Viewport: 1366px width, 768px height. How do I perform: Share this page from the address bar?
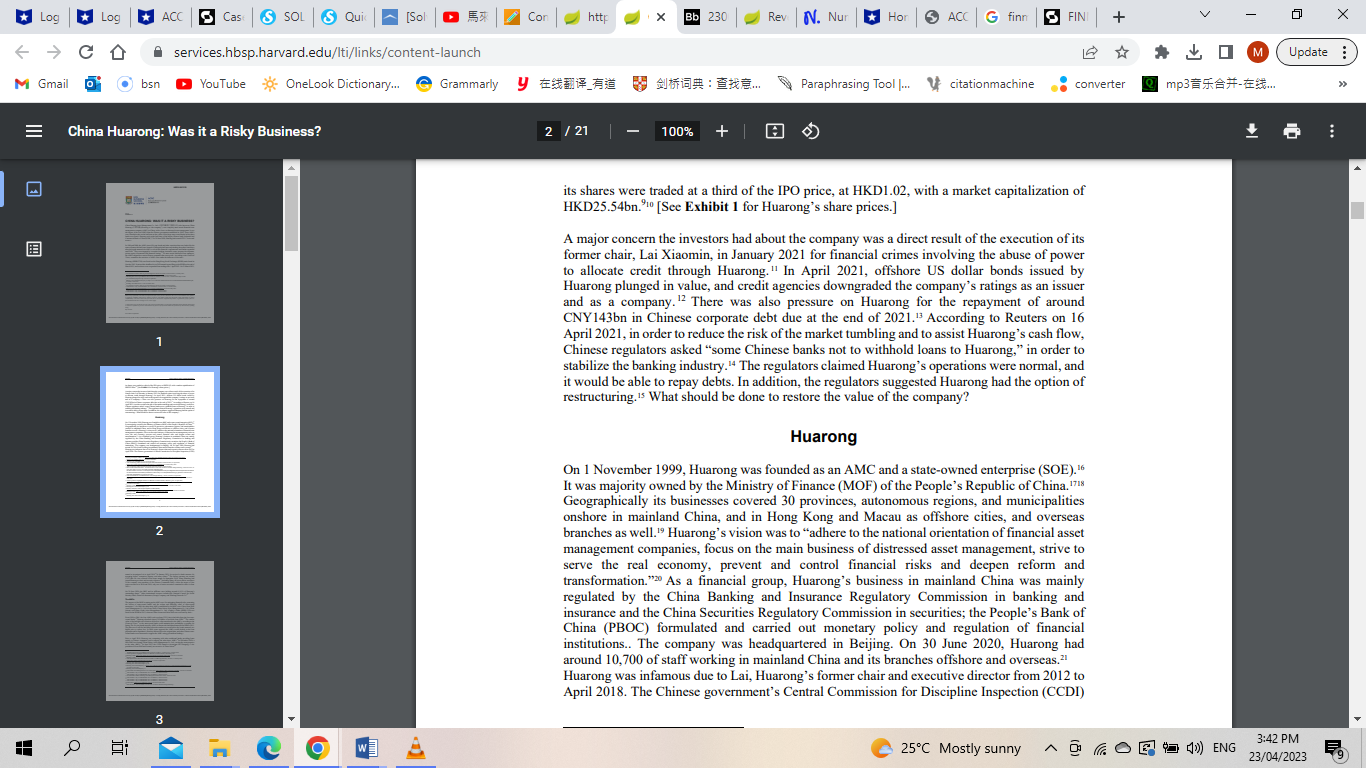1090,52
